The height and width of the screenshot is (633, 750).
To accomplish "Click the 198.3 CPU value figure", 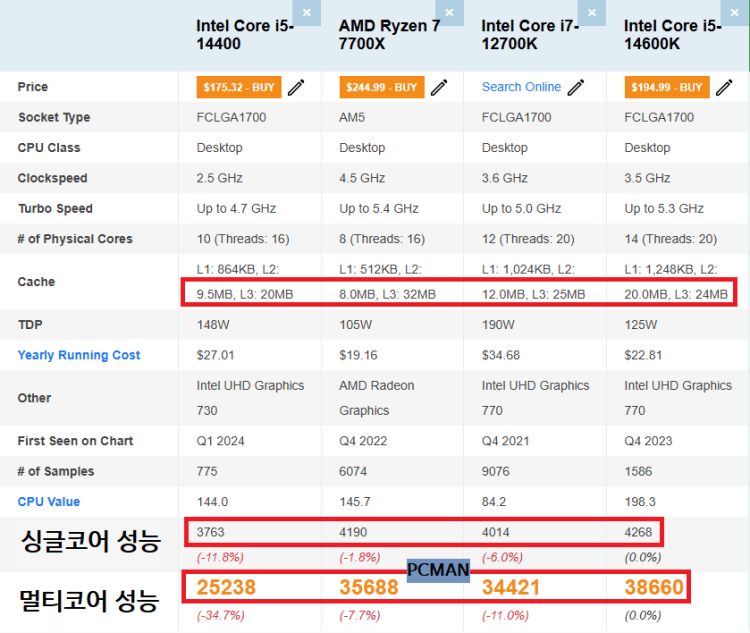I will pos(640,501).
